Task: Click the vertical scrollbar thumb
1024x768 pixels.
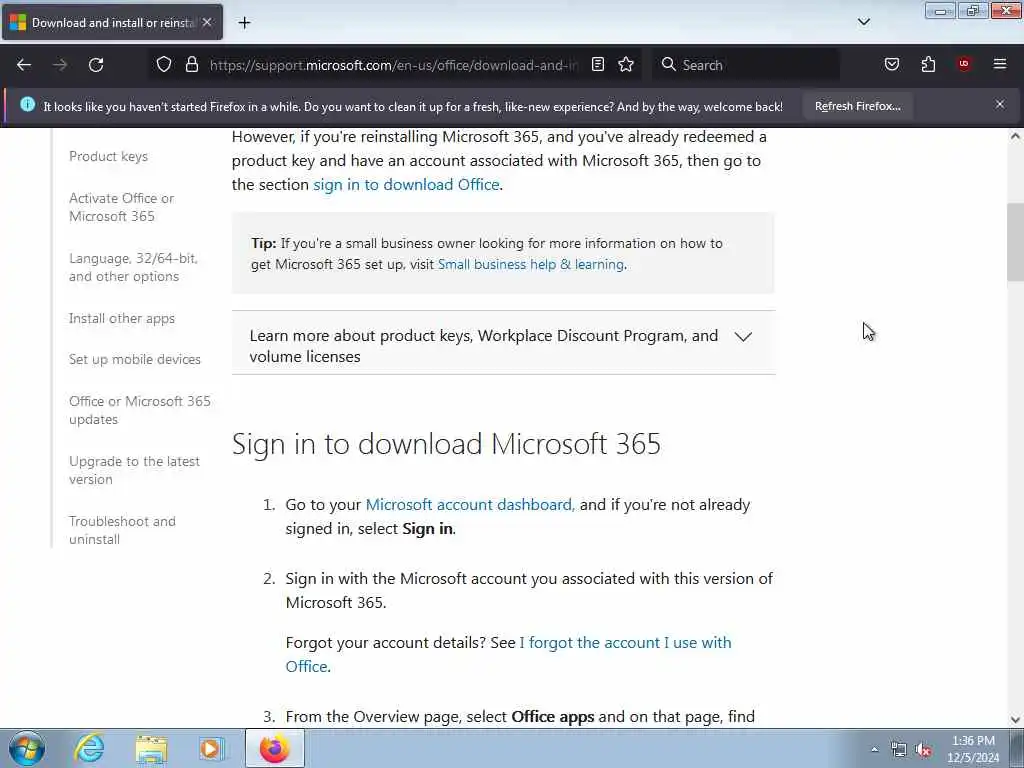Action: click(x=1015, y=242)
